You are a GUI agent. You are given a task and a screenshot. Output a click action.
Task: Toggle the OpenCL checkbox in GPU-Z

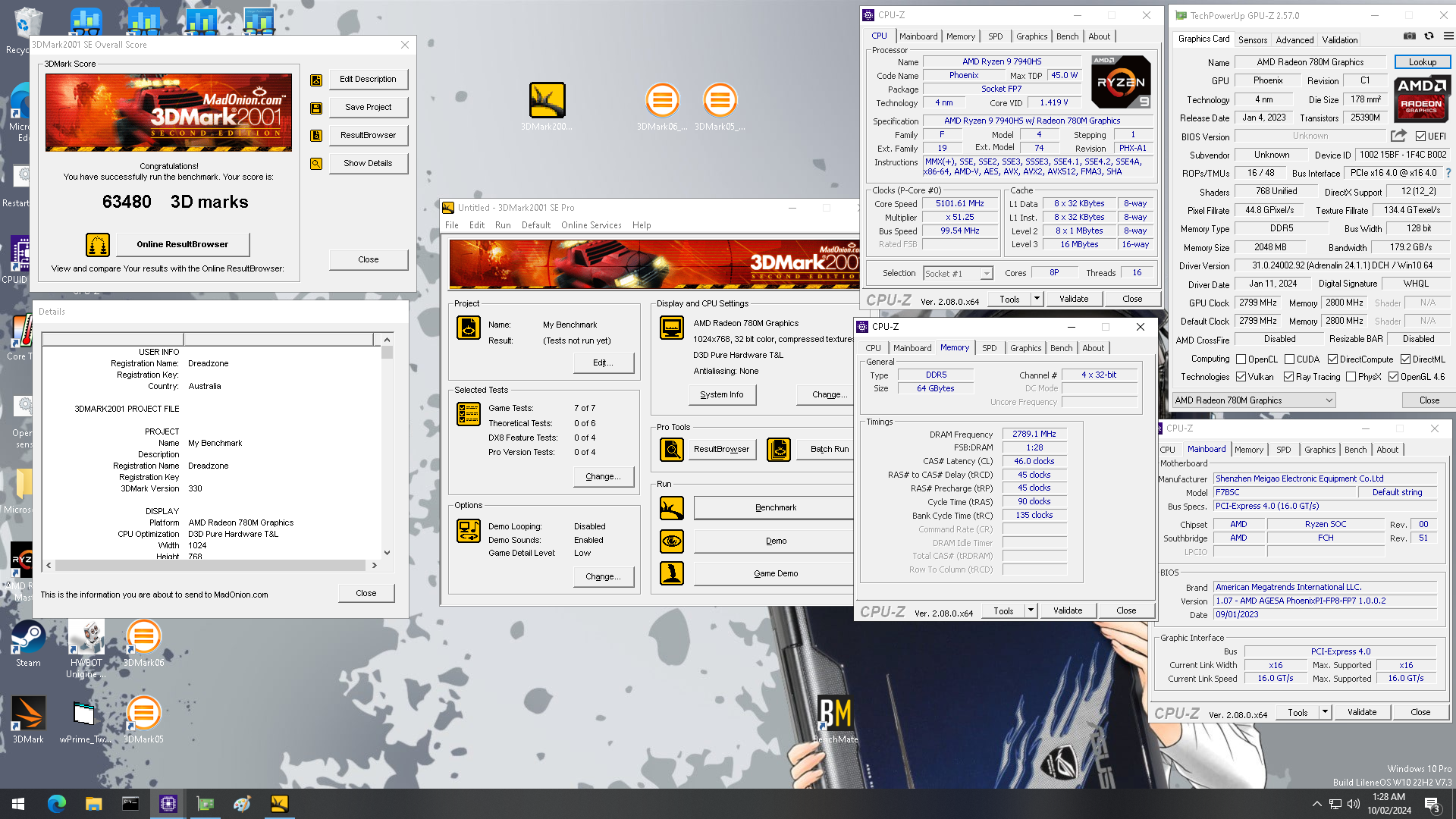tap(1241, 359)
